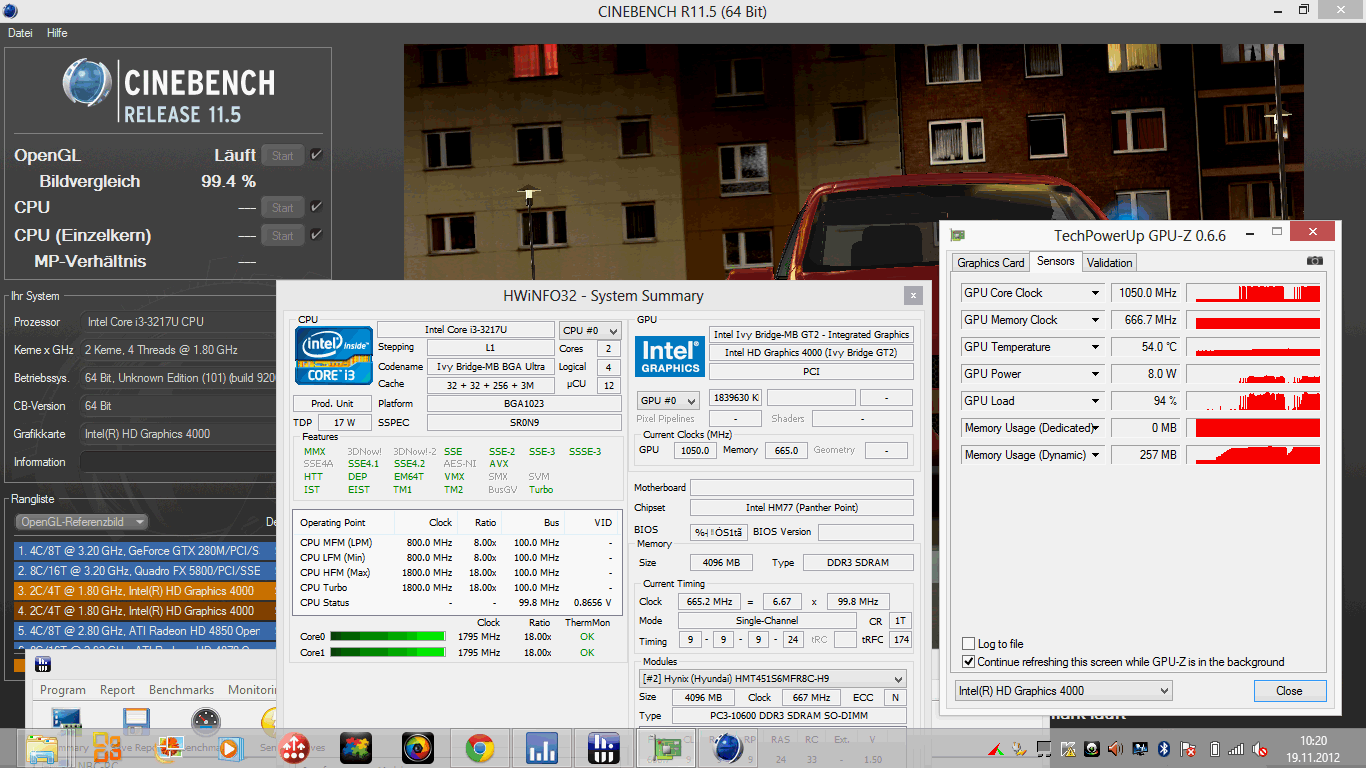Open the colorful puzzle piece app in taskbar
Image resolution: width=1366 pixels, height=768 pixels.
pos(356,748)
